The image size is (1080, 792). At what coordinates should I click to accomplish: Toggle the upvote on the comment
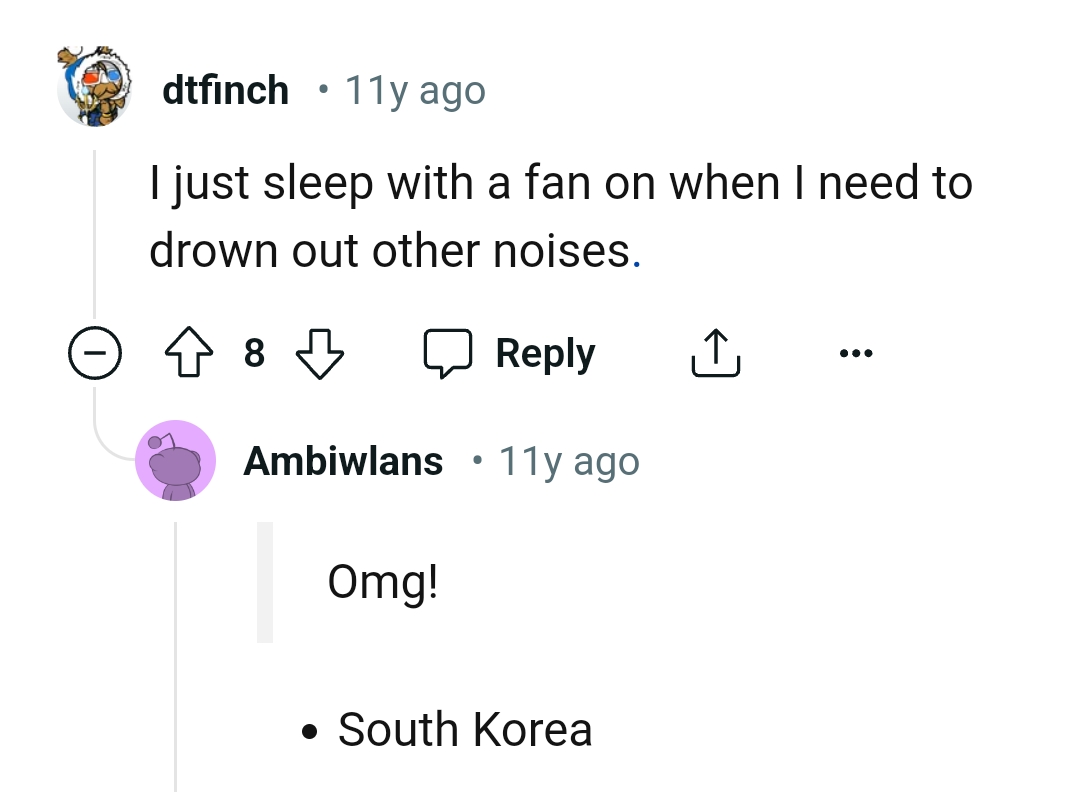tap(188, 352)
